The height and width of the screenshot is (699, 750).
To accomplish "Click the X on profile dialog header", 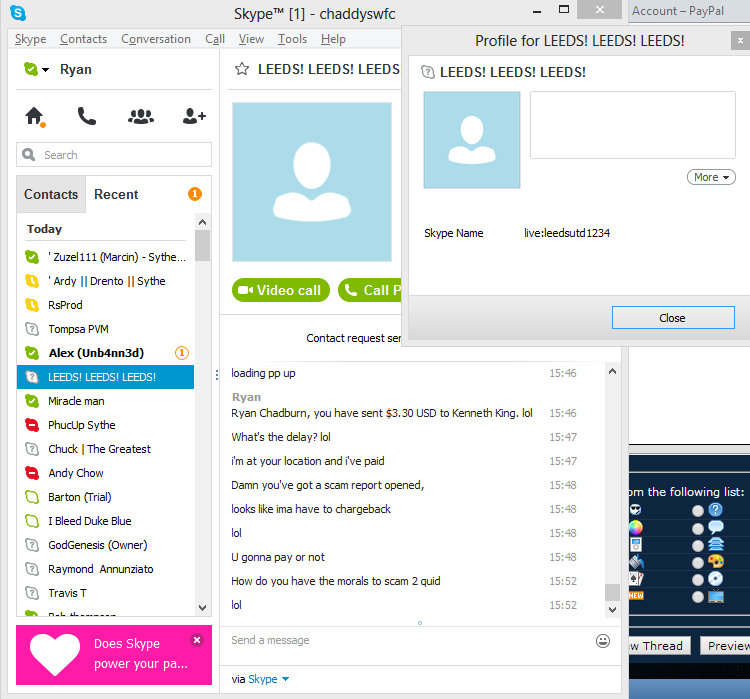I will pyautogui.click(x=740, y=41).
